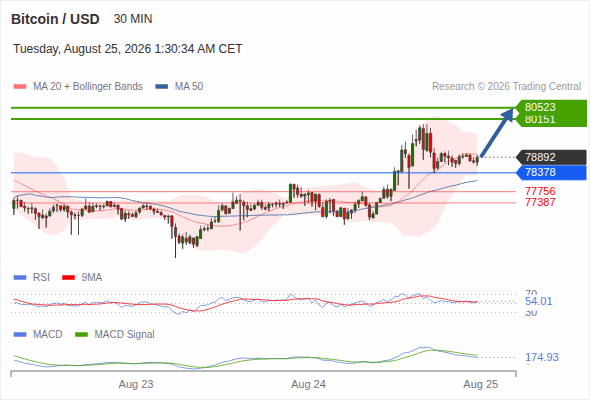Viewport: 590px width, 400px height.
Task: Click the MACD value 174.93
Action: click(x=542, y=357)
